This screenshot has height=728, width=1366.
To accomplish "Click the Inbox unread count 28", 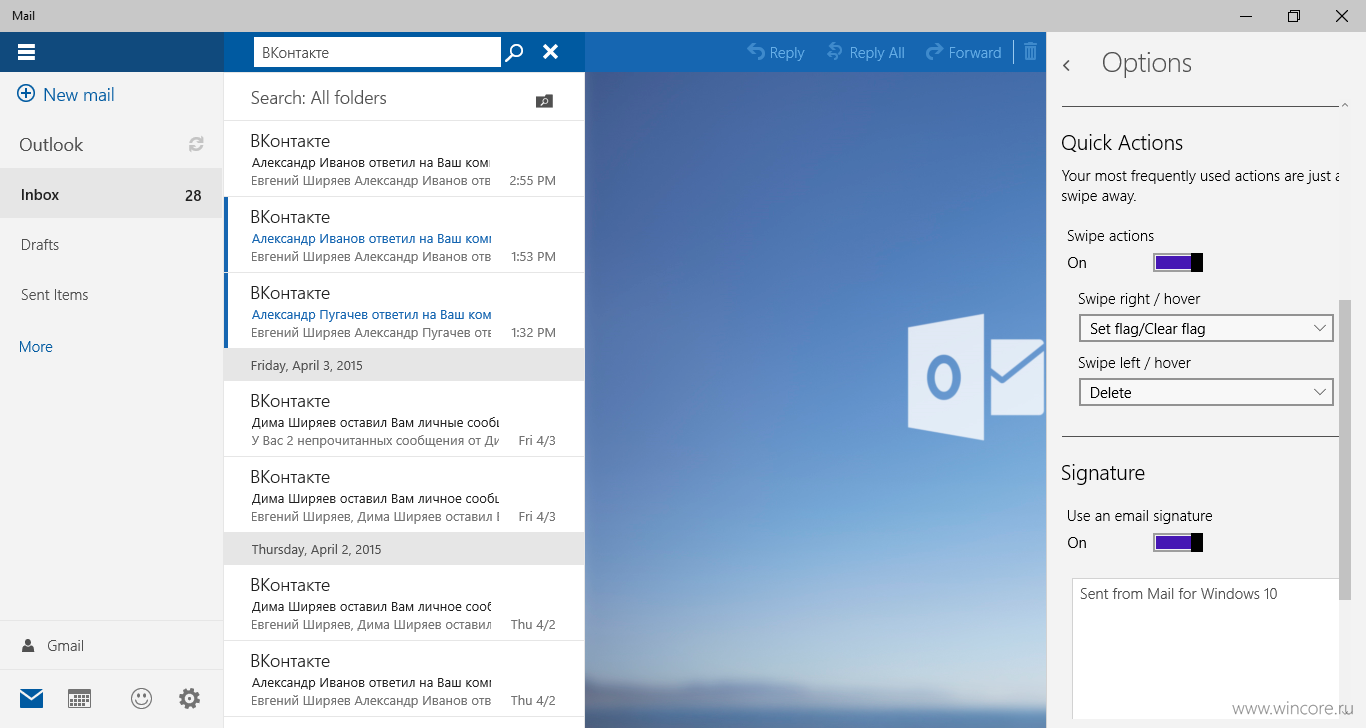I will click(193, 195).
